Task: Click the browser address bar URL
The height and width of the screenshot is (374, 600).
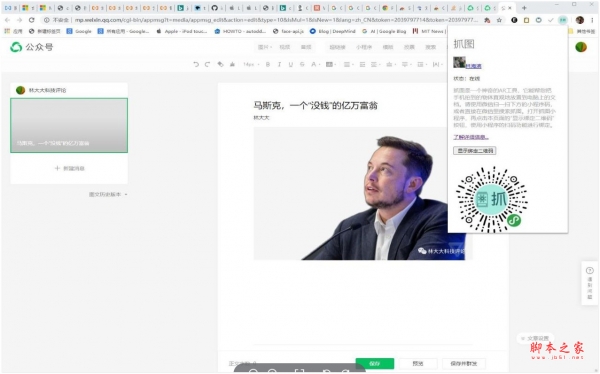Action: tap(276, 20)
